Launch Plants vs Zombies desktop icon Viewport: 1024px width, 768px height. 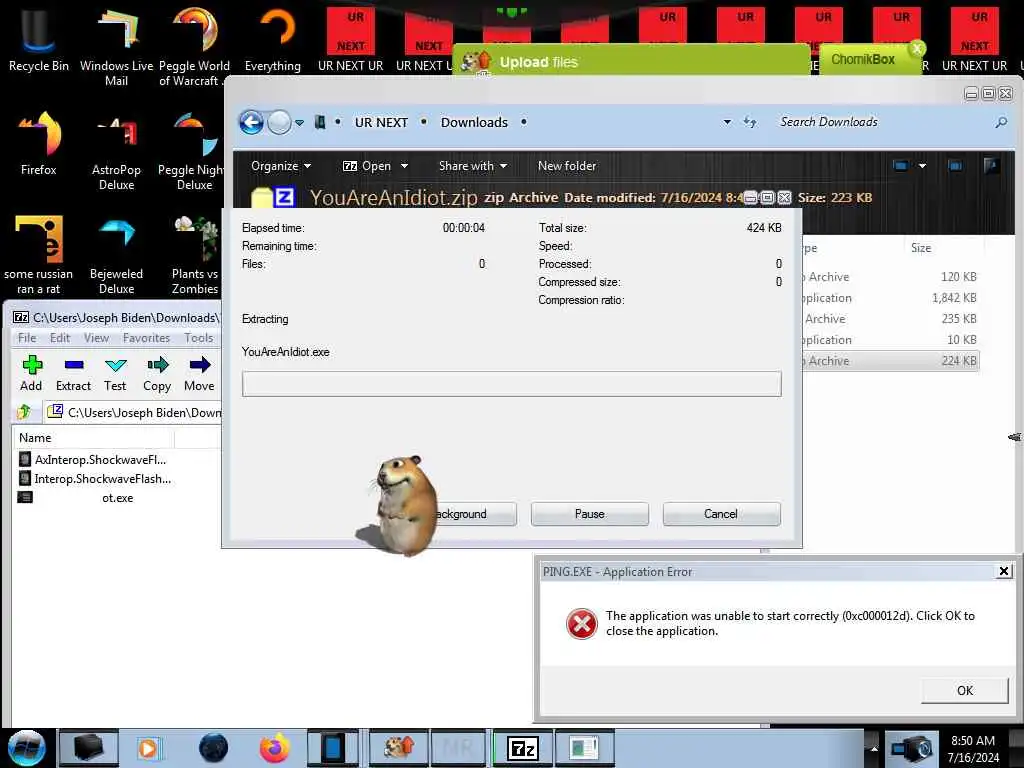(x=195, y=256)
